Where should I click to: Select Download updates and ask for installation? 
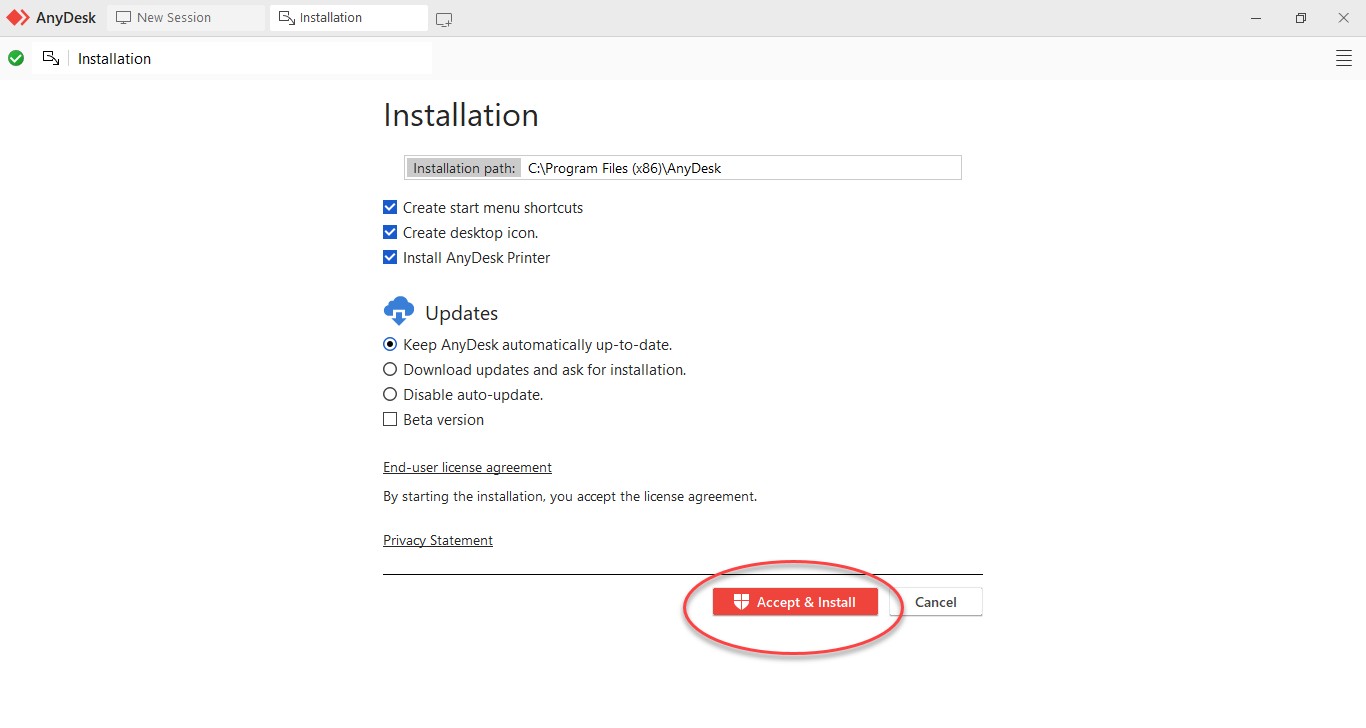390,370
